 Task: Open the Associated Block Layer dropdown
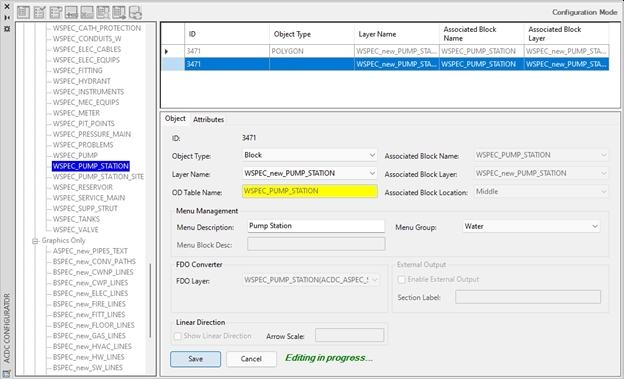(603, 173)
